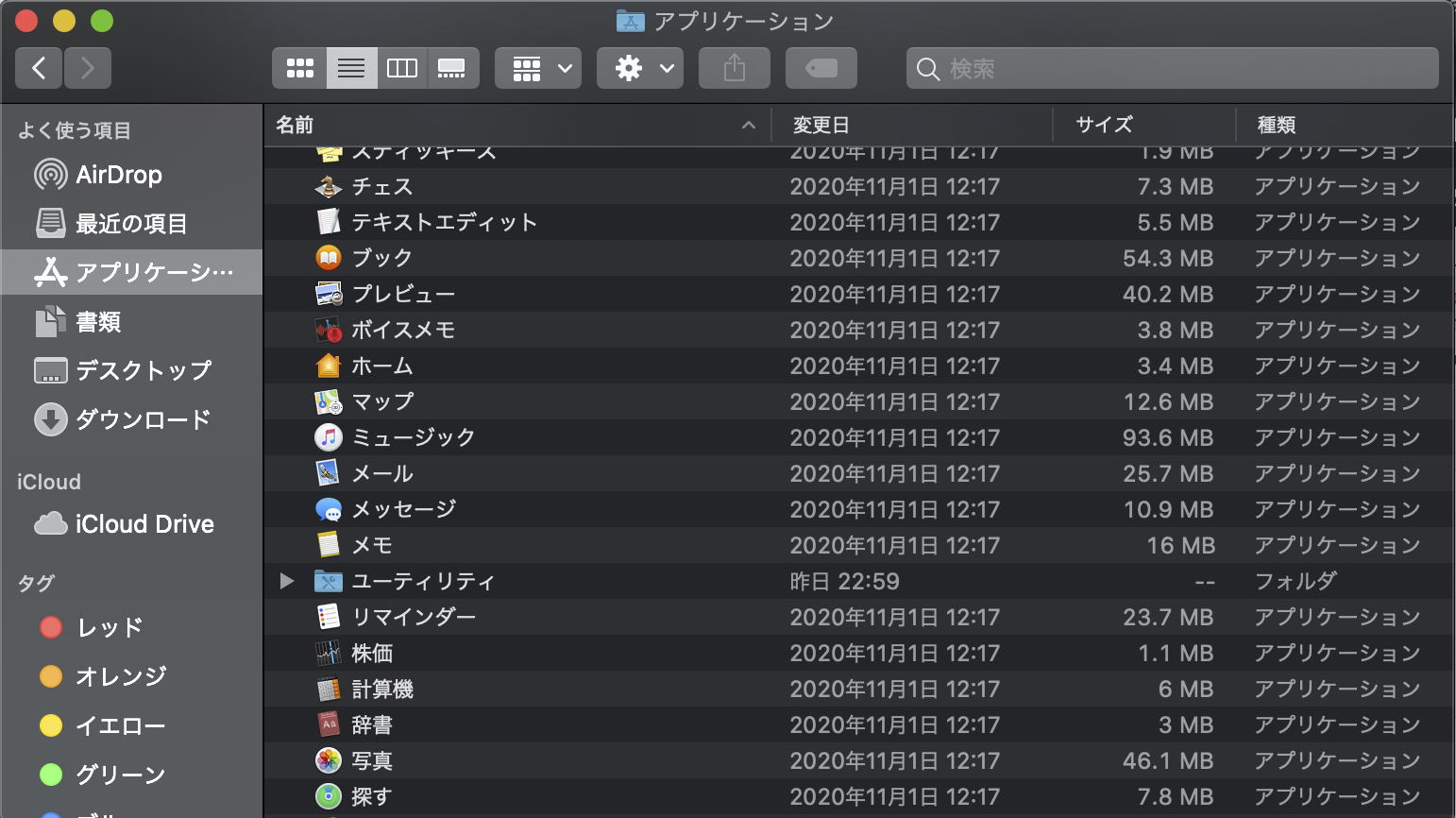Screen dimensions: 1456x818
Task: Select the ホーム app icon
Action: [328, 366]
